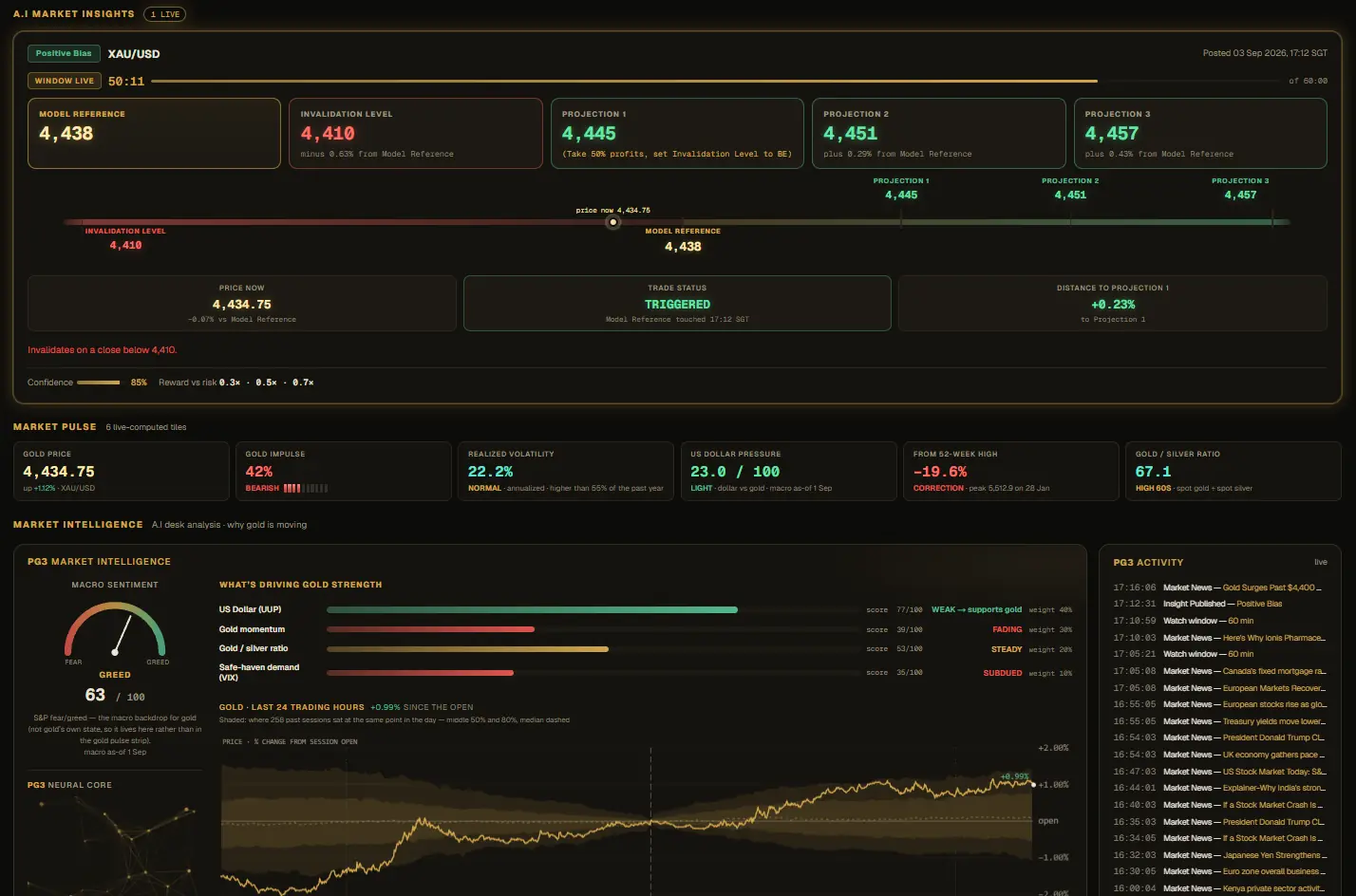Viewport: 1356px width, 896px height.
Task: Click the 'Posted 03 Sep 2026, 17:12 SGT' timestamp
Action: tap(1265, 53)
